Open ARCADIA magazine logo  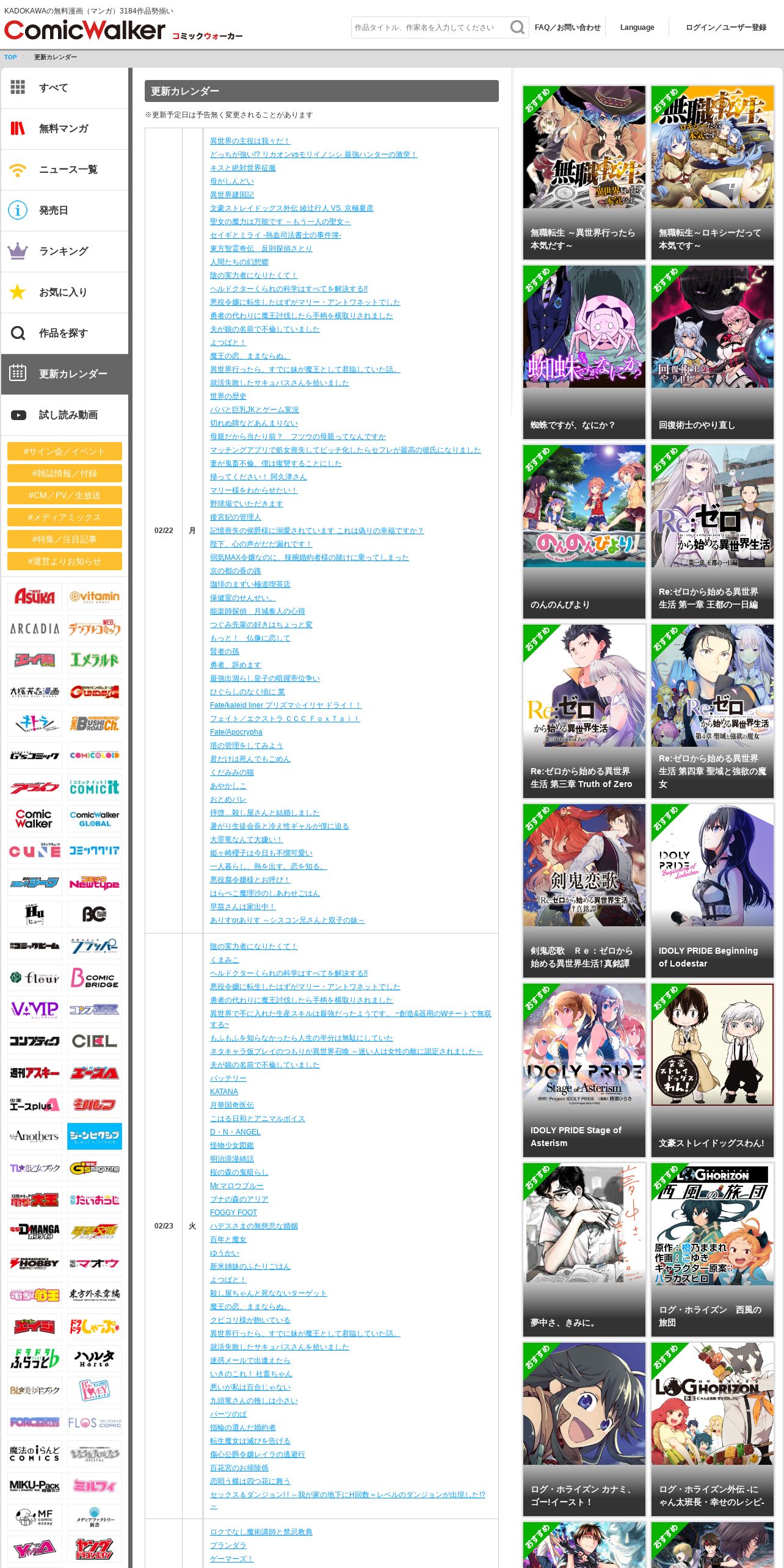click(x=35, y=628)
